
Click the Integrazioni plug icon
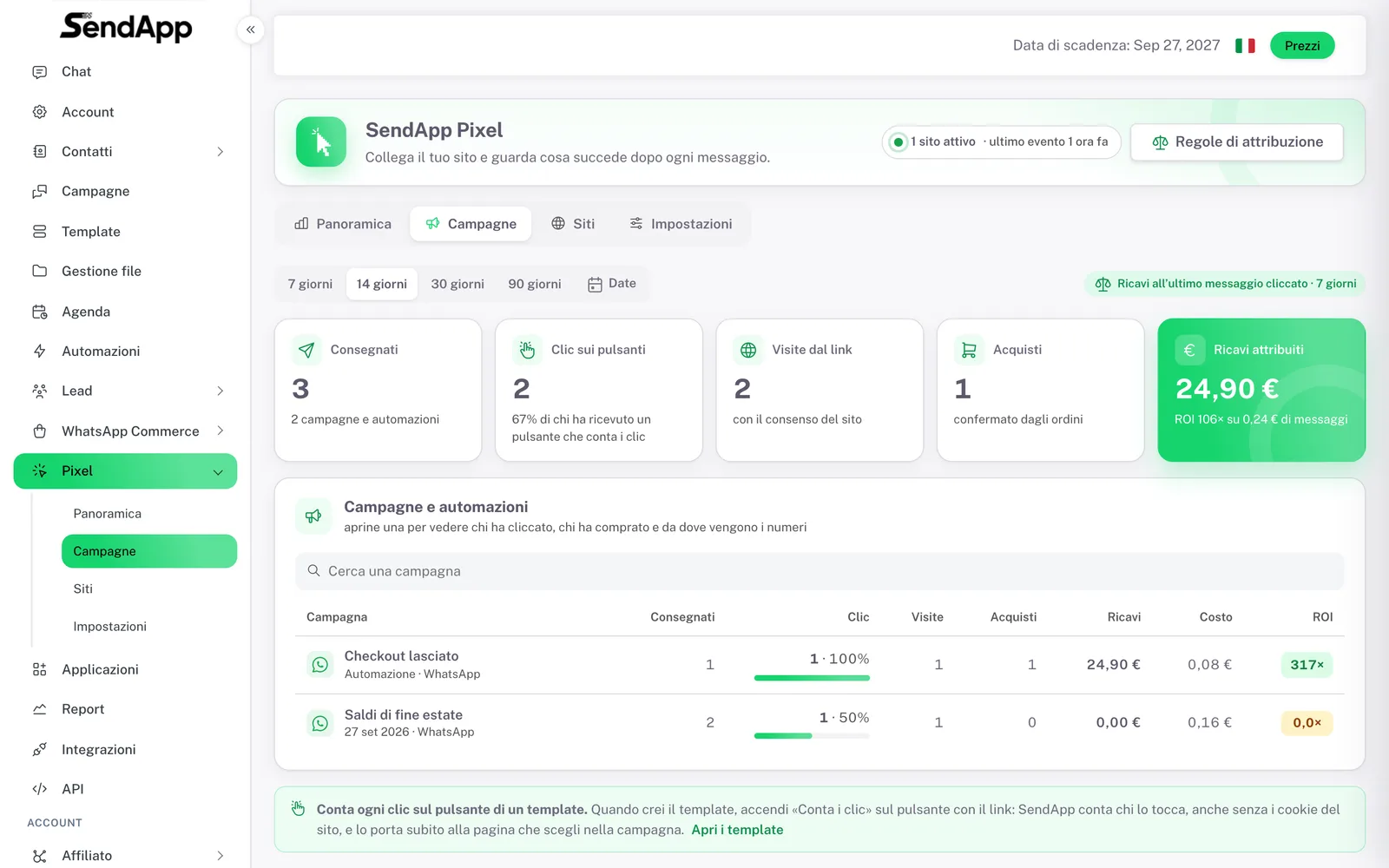point(39,749)
